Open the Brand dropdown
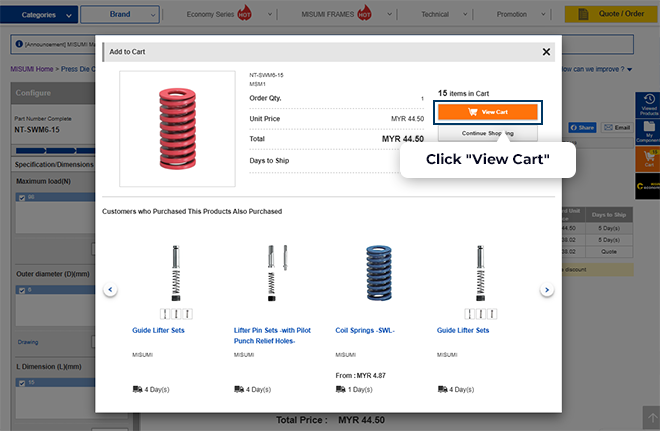This screenshot has width=660, height=431. 120,14
